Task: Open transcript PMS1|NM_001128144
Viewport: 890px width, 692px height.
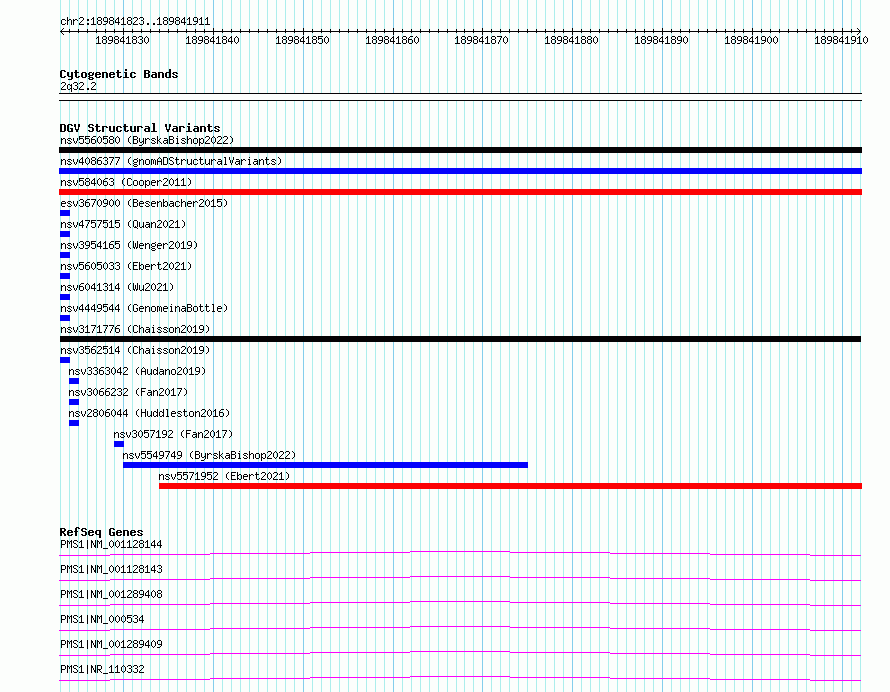Action: tap(111, 544)
